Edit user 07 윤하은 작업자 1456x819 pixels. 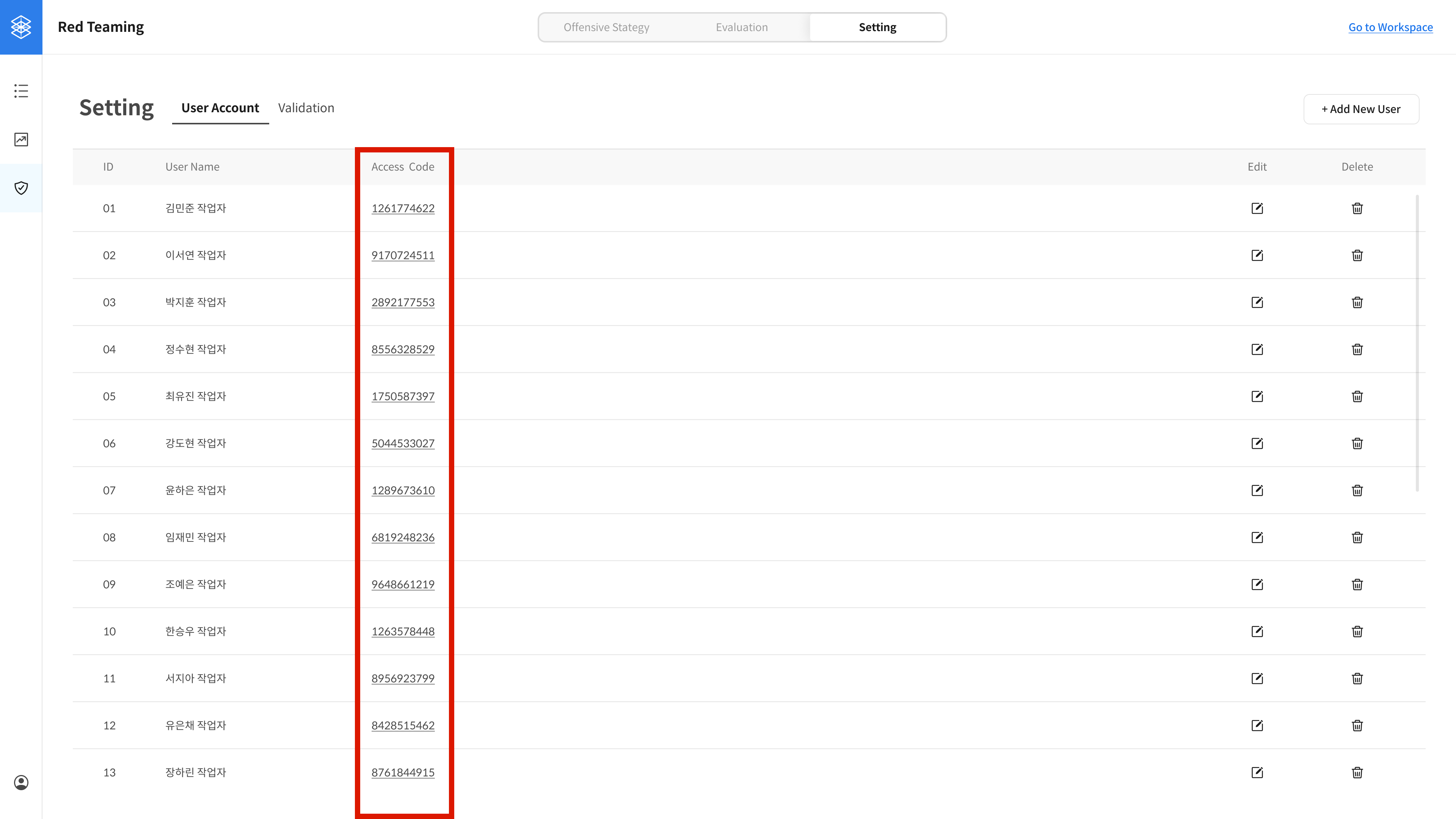coord(1257,491)
